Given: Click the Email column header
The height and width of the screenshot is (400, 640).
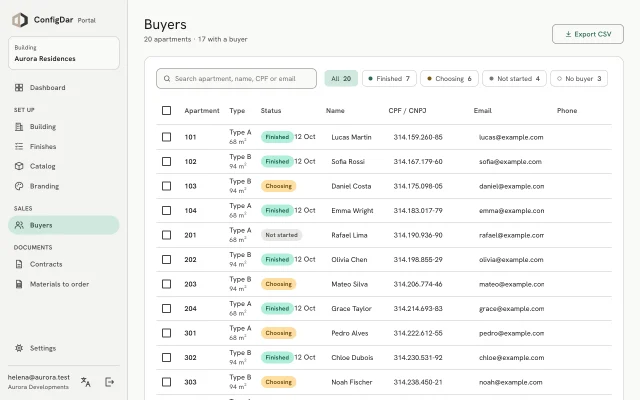Looking at the screenshot, I should 482,111.
